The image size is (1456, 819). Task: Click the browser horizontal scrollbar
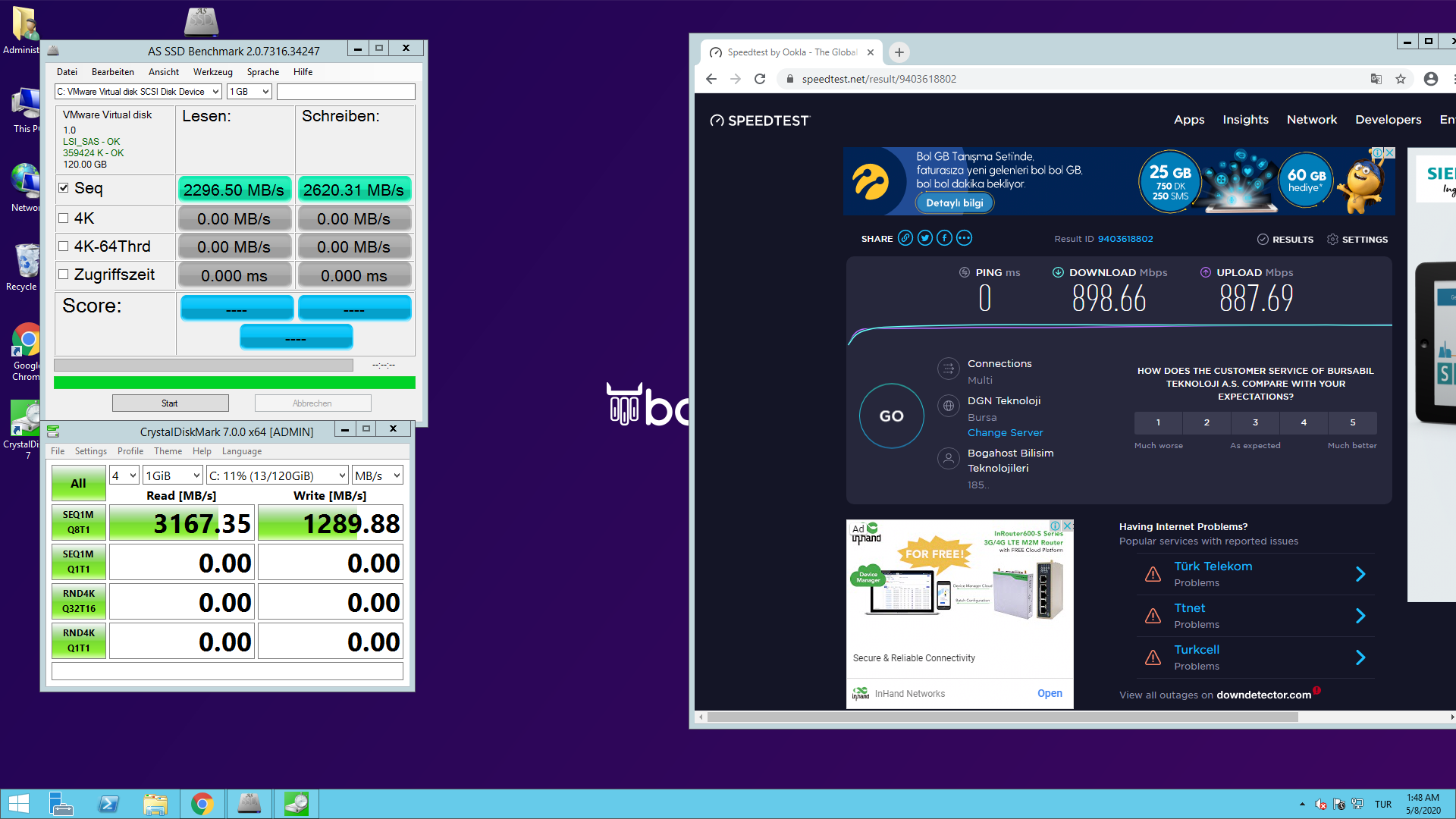click(1003, 717)
